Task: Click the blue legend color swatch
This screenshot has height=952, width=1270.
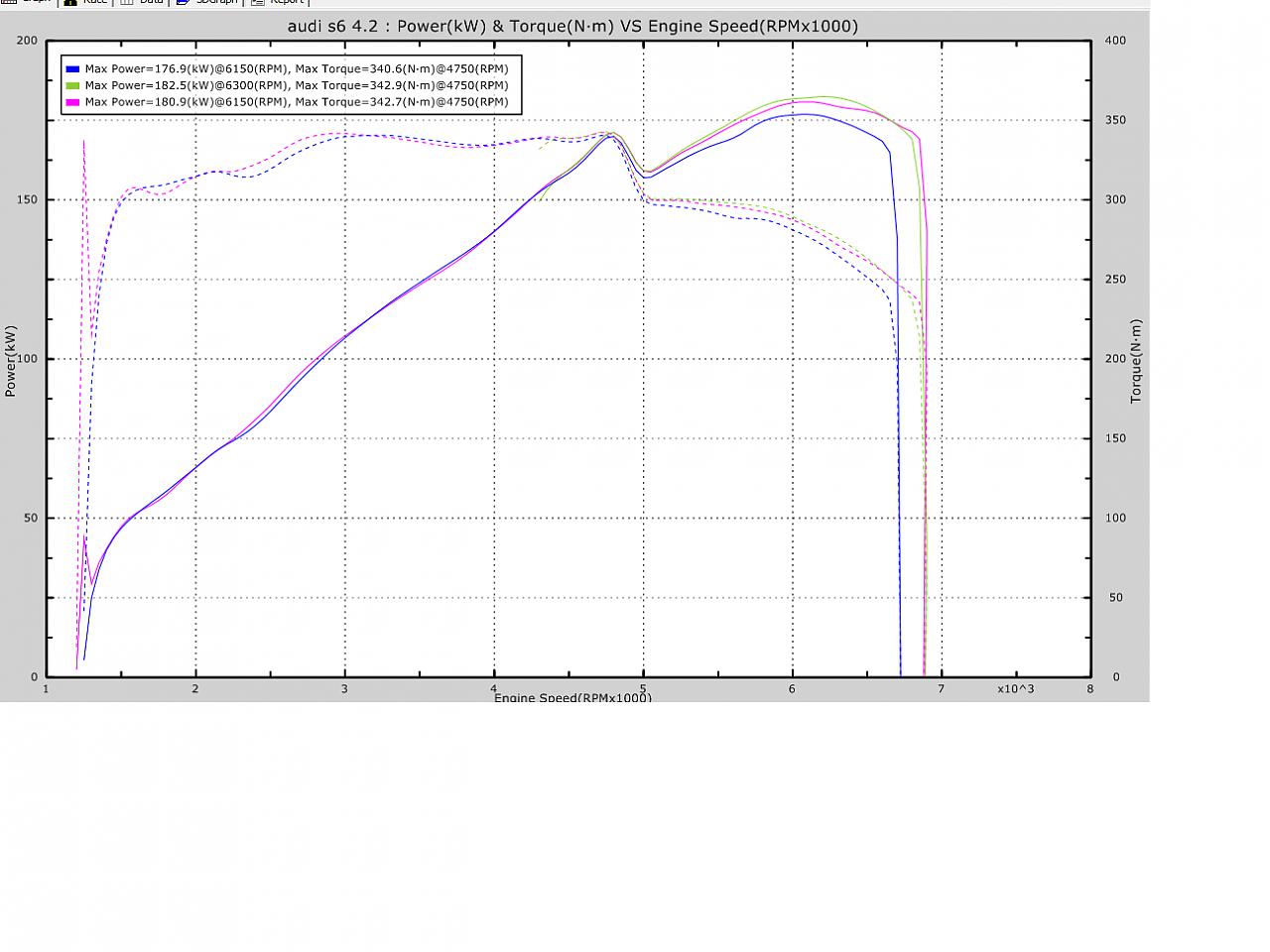Action: coord(72,69)
